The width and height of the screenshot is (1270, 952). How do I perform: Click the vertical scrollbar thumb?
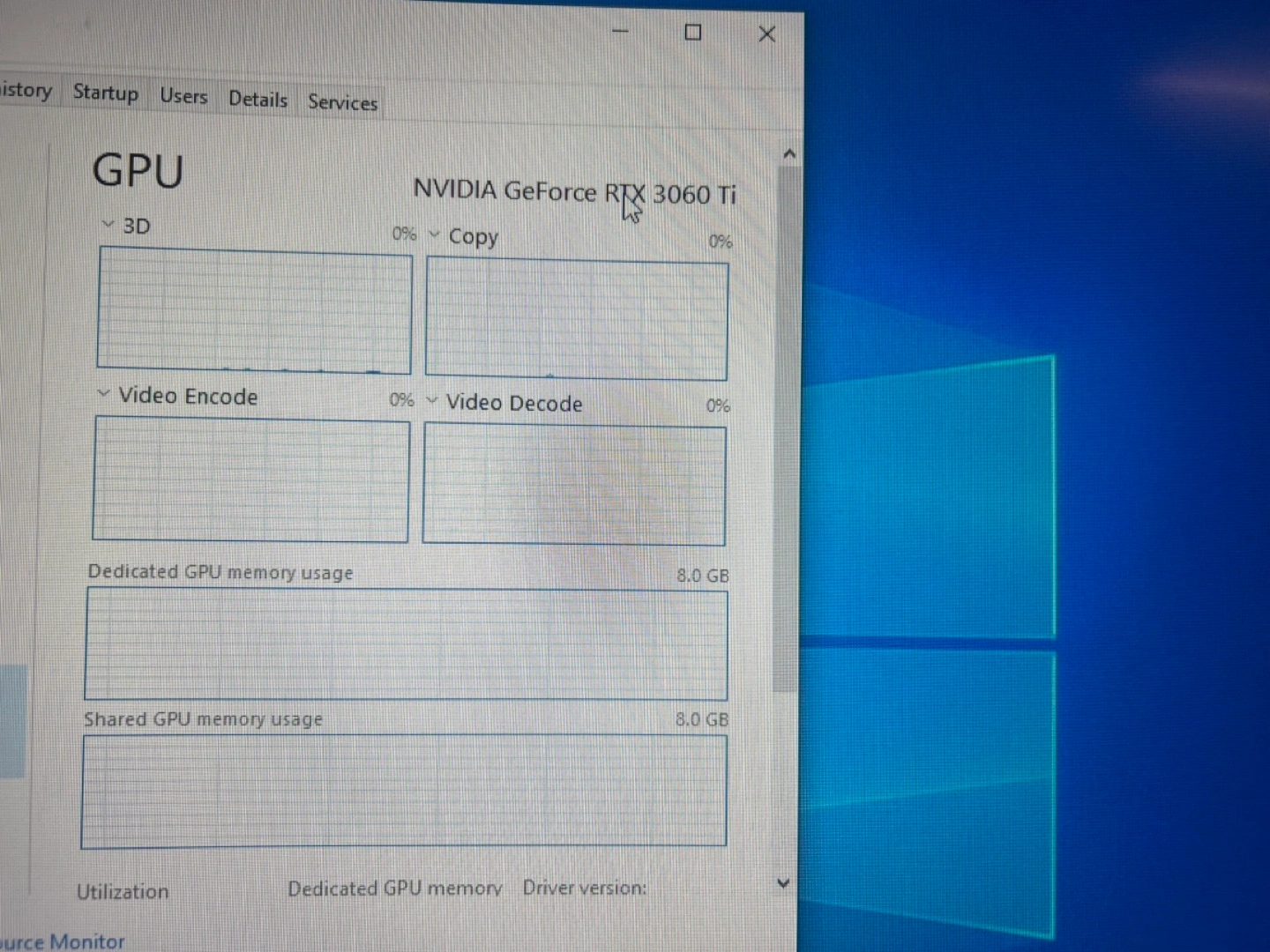tap(787, 429)
